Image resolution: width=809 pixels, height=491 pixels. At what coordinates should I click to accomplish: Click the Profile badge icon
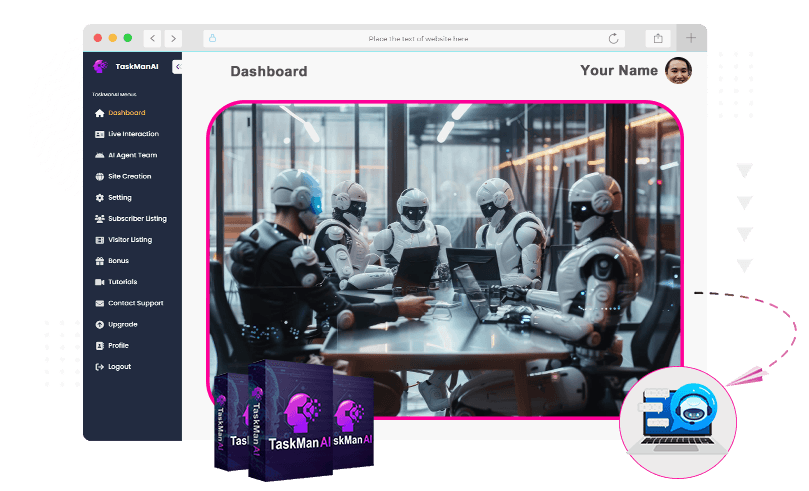(100, 346)
